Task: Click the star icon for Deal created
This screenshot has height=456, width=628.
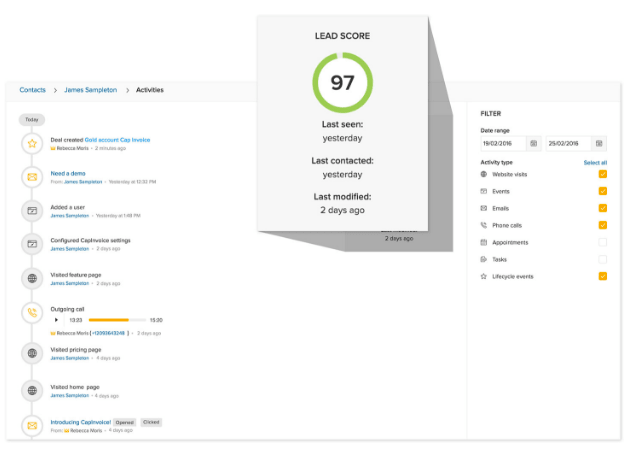Action: (32, 143)
